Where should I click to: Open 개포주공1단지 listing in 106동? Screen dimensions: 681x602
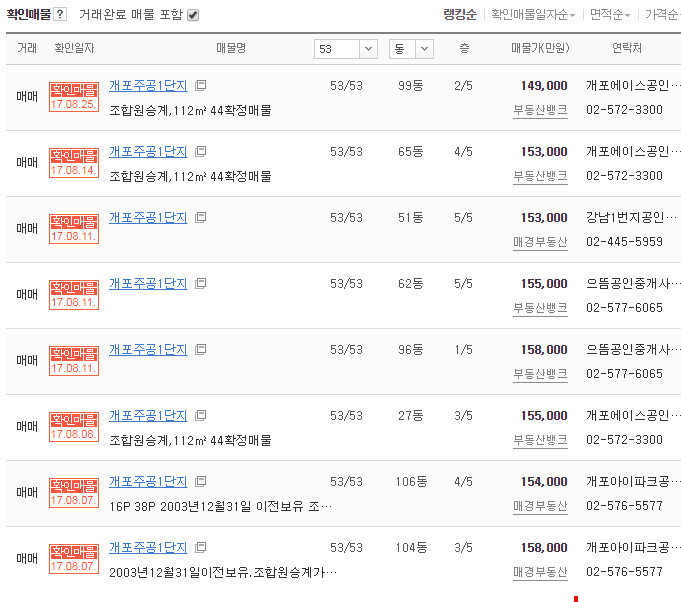click(x=148, y=482)
